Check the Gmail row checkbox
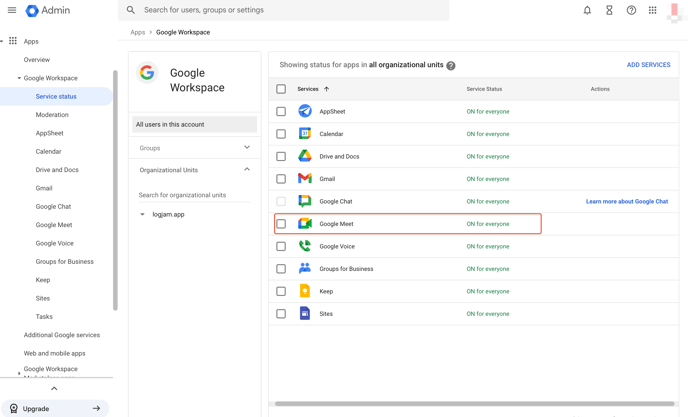 281,179
